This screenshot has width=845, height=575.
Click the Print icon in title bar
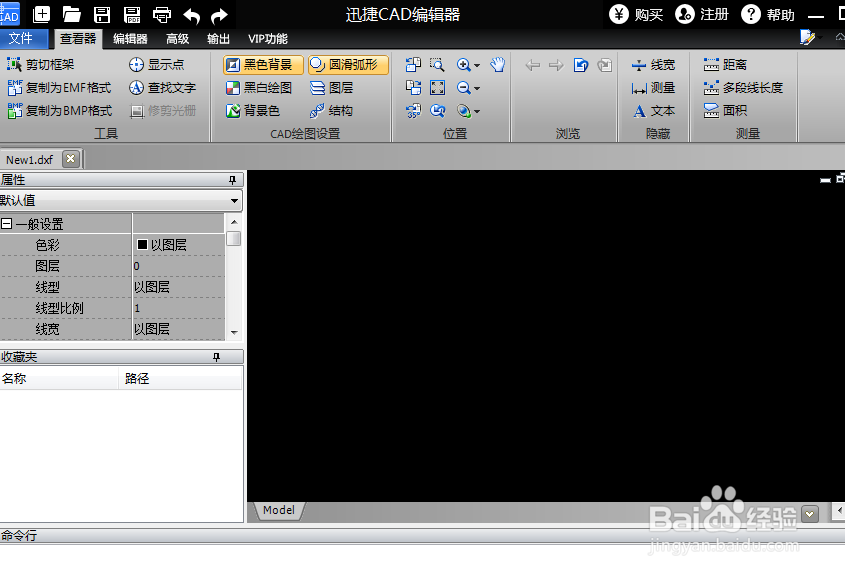(x=162, y=15)
